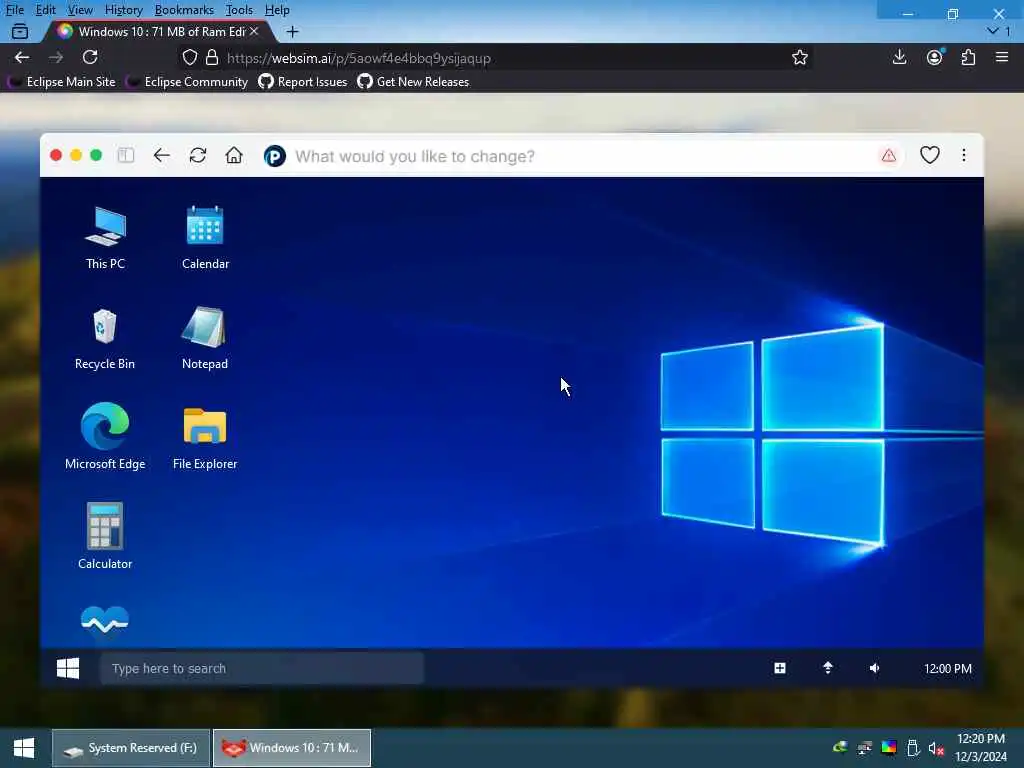Open the View menu
Viewport: 1024px width, 768px height.
[80, 10]
